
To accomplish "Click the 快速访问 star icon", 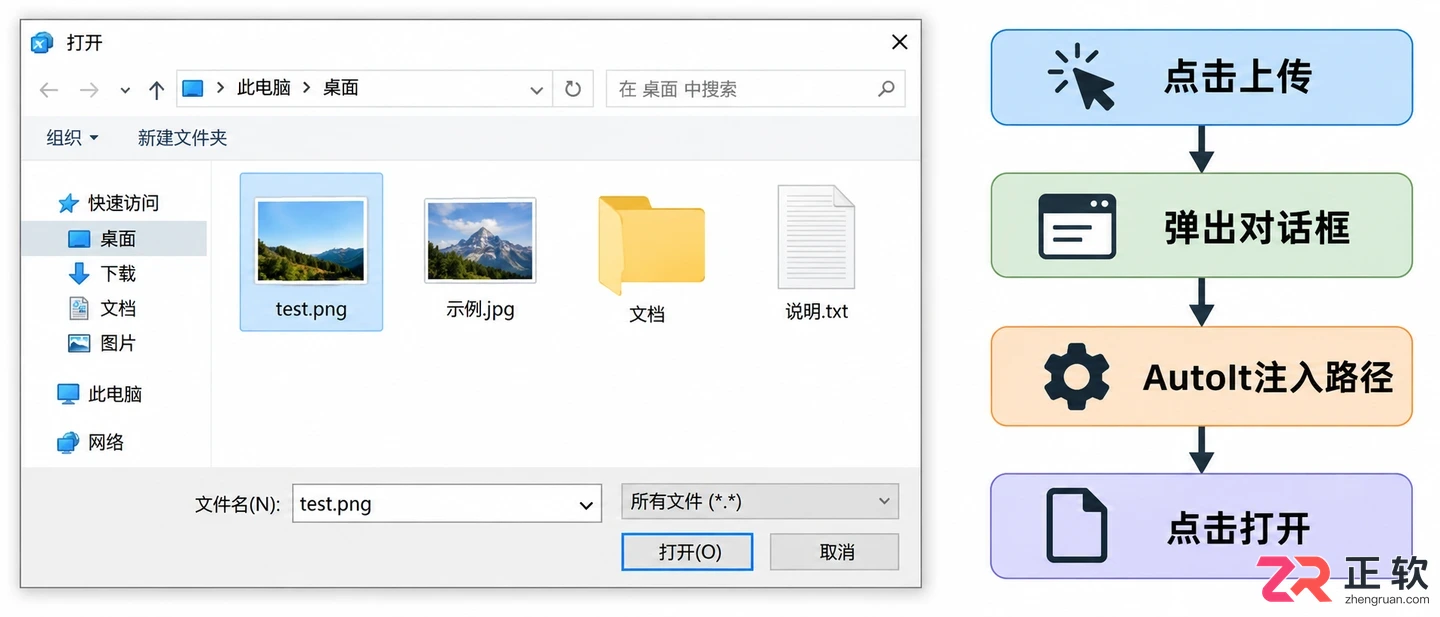I will (x=68, y=204).
